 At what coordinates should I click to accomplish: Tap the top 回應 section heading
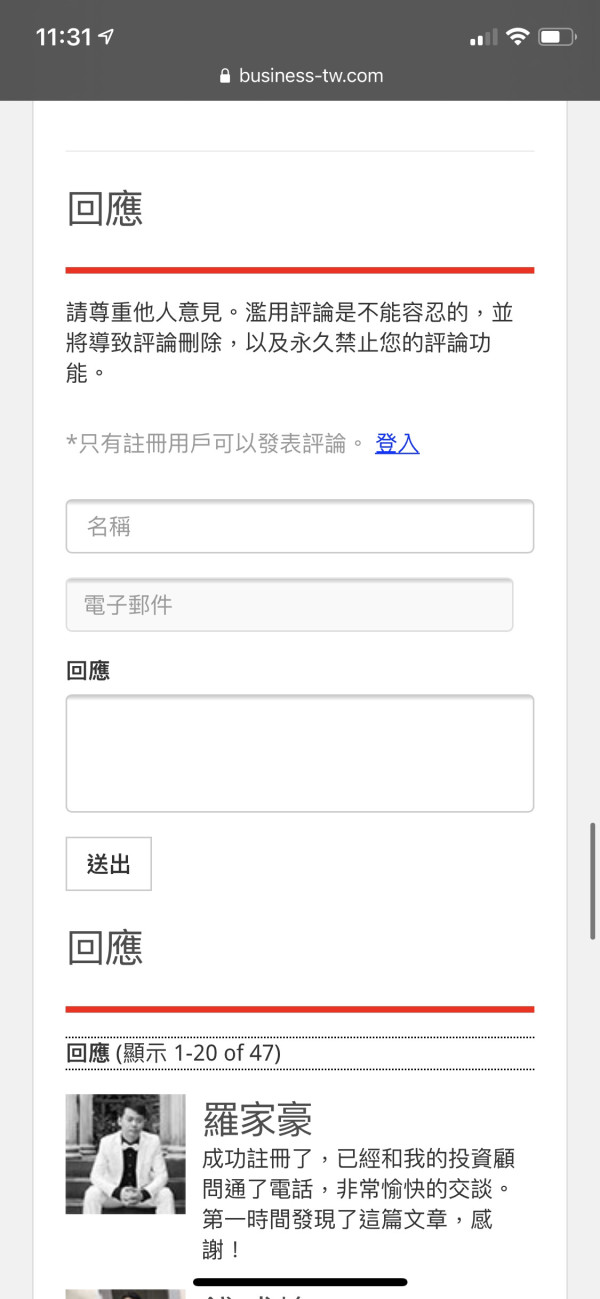coord(105,209)
